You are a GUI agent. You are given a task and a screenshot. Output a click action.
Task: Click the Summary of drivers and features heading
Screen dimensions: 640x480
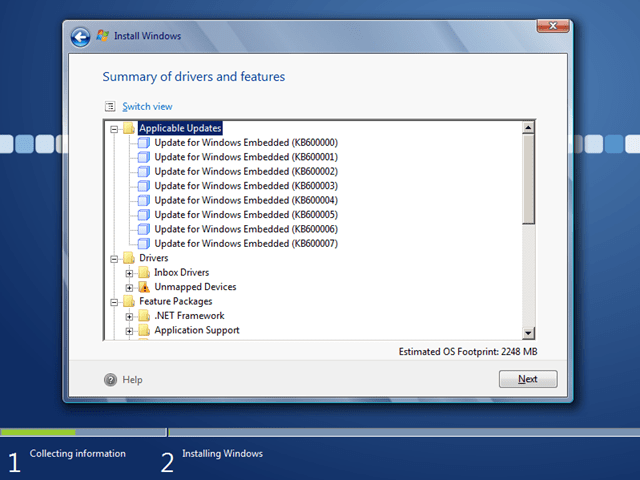point(193,77)
